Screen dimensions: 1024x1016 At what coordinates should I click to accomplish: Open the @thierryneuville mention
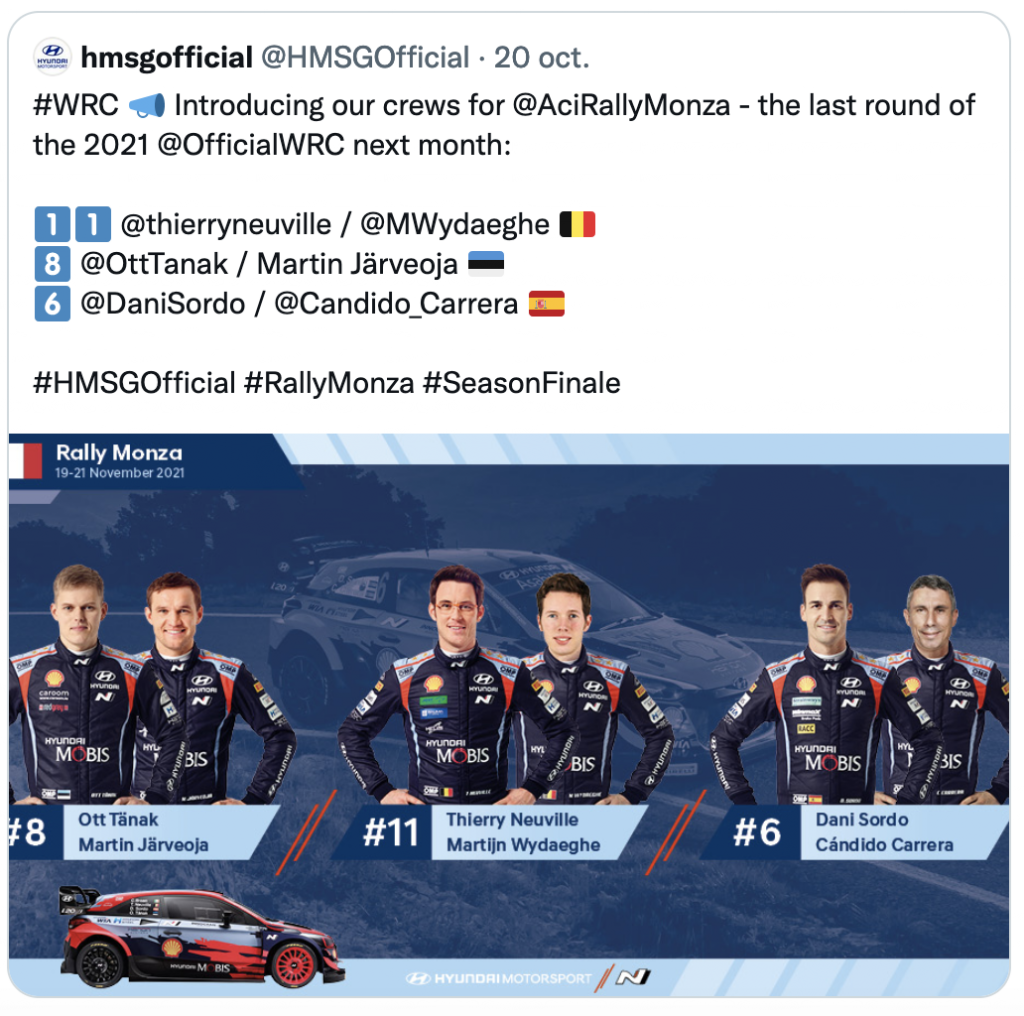click(226, 225)
